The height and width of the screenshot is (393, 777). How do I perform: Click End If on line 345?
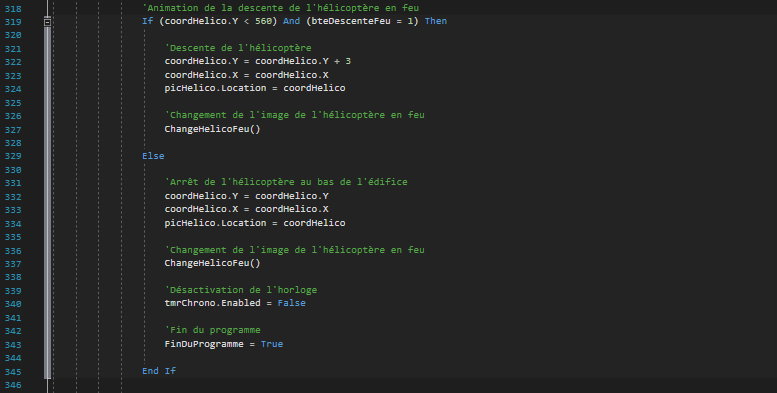click(x=159, y=371)
